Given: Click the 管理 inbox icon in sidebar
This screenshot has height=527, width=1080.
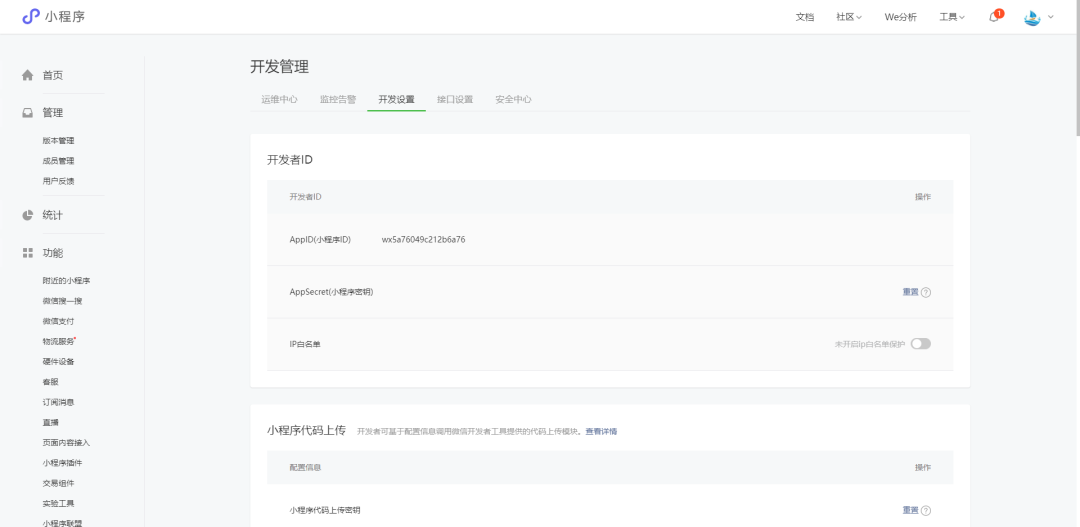Looking at the screenshot, I should 28,113.
